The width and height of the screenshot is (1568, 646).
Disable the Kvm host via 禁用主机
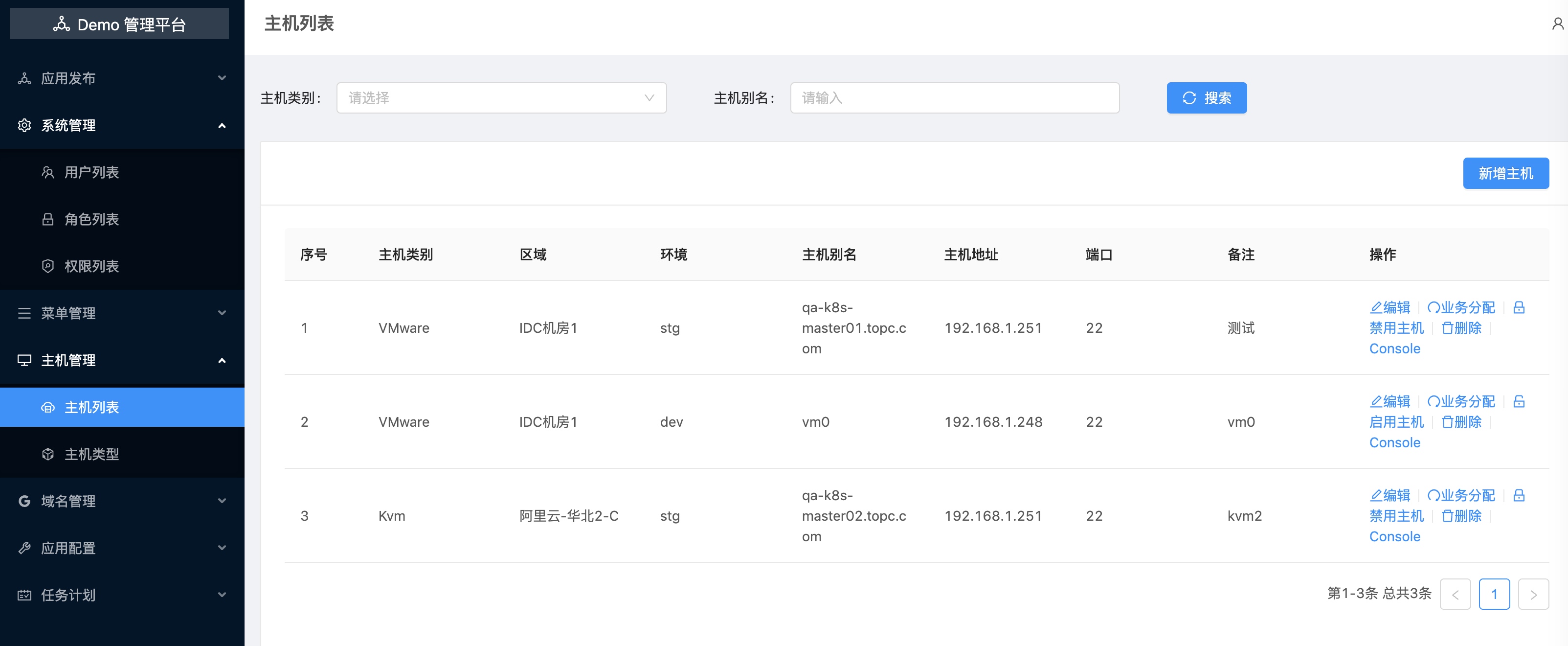pos(1396,516)
